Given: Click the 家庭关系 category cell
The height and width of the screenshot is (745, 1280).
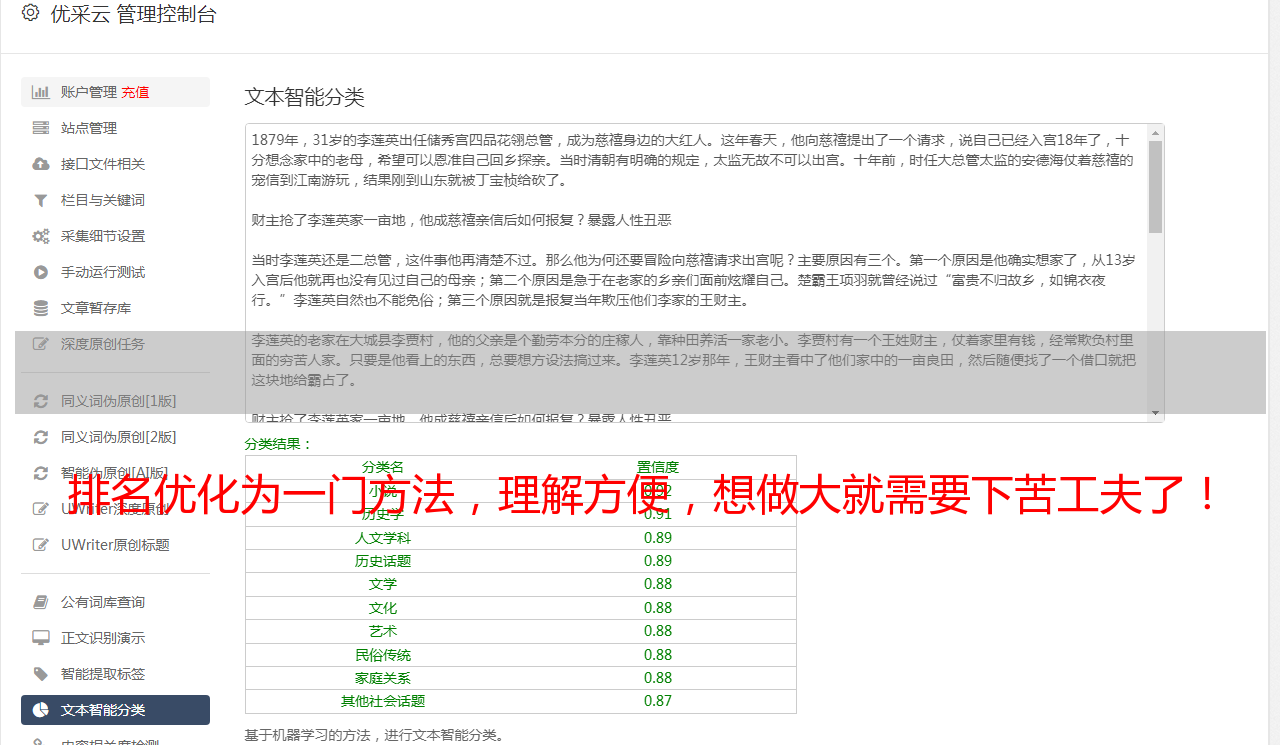Looking at the screenshot, I should coord(383,678).
